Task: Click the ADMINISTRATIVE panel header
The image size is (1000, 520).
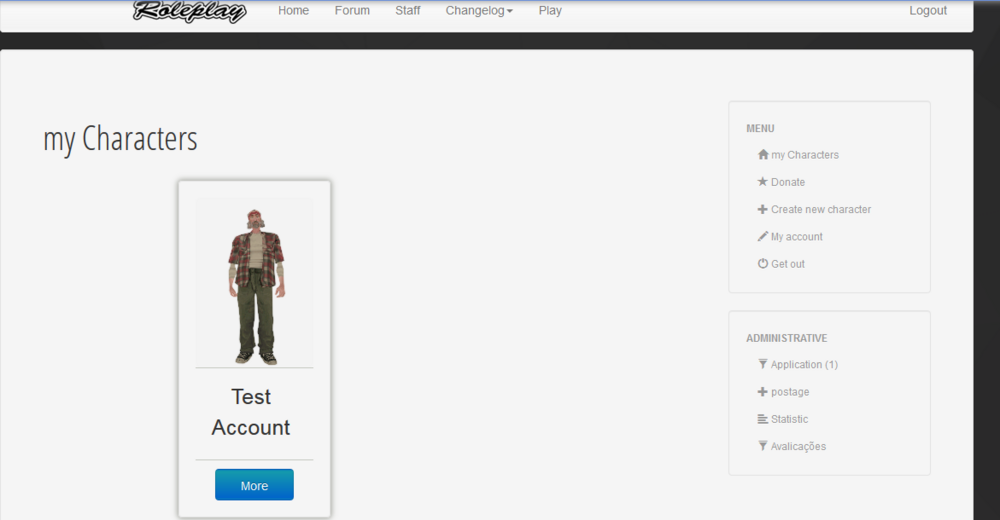Action: pyautogui.click(x=786, y=338)
